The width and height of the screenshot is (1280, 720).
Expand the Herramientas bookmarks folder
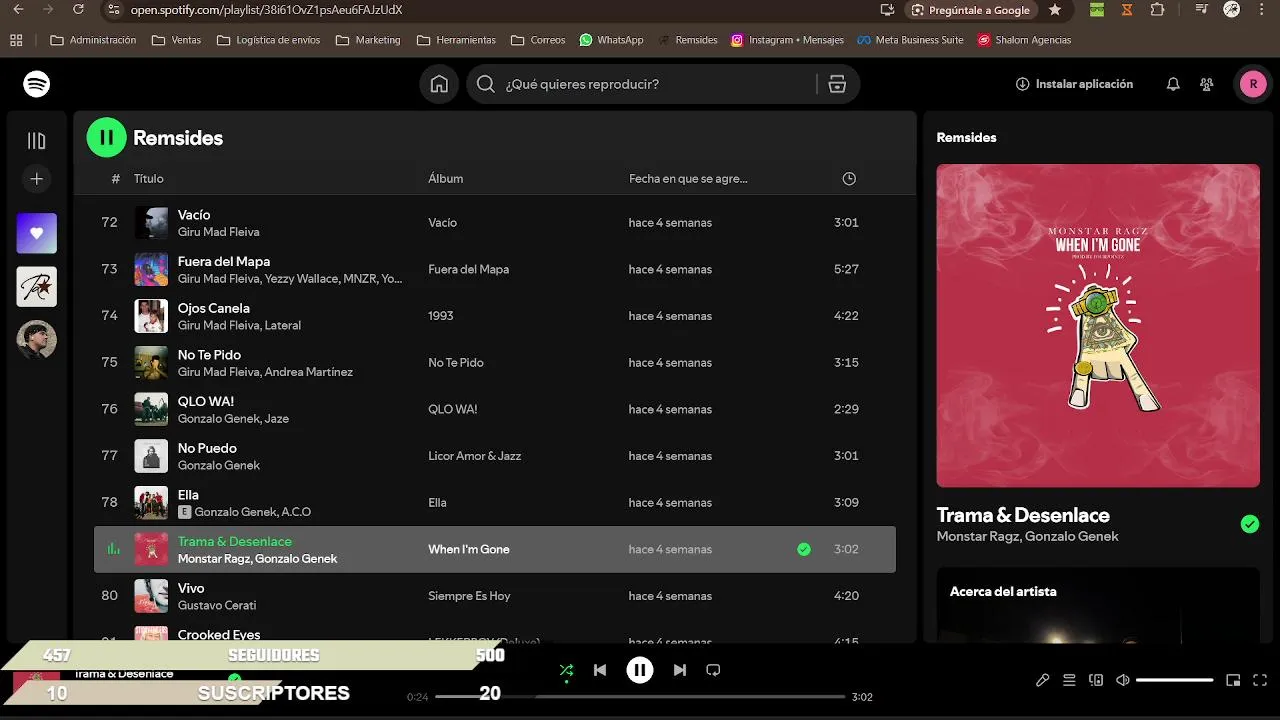coord(456,40)
